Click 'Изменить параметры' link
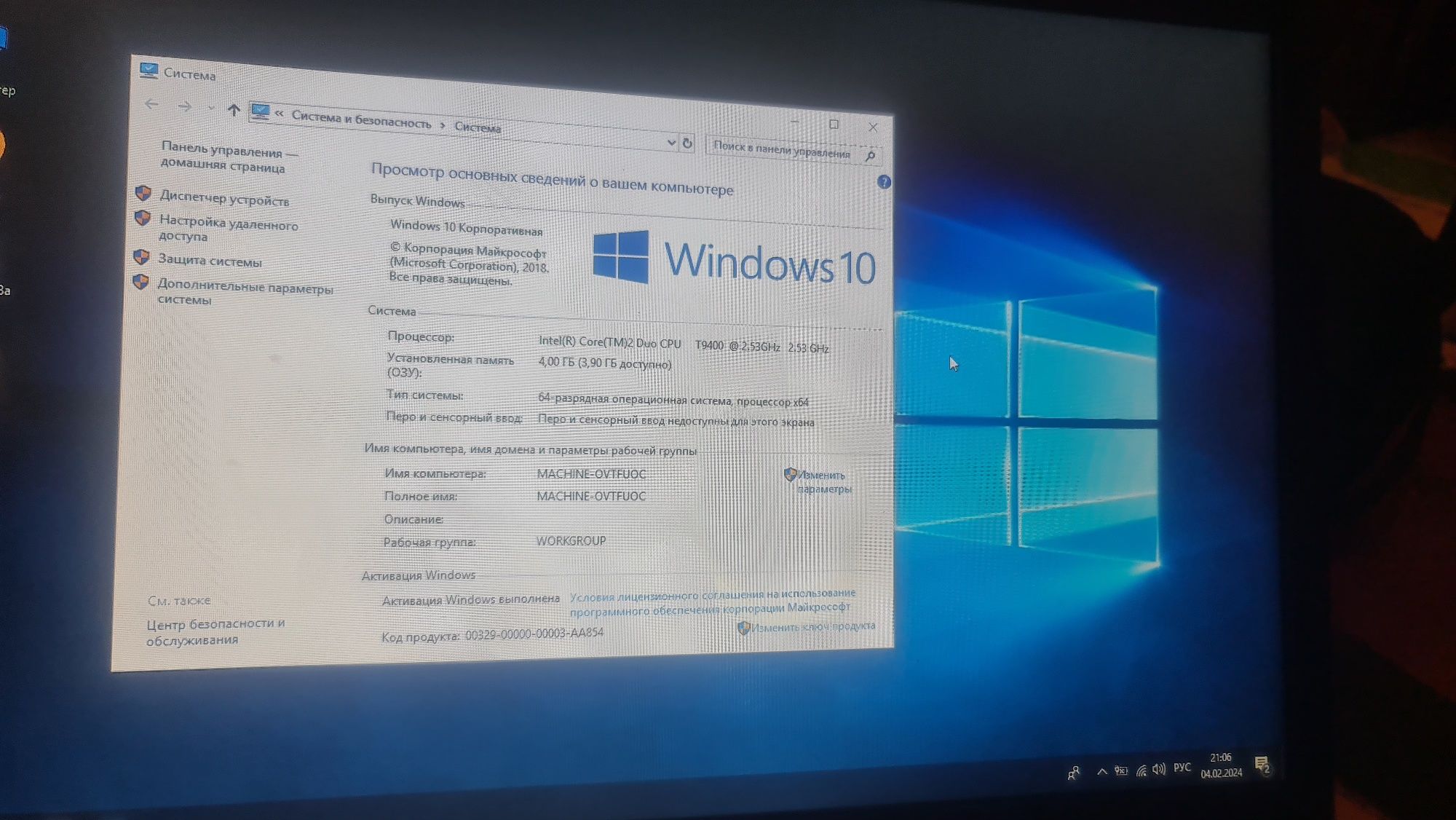 tap(824, 482)
